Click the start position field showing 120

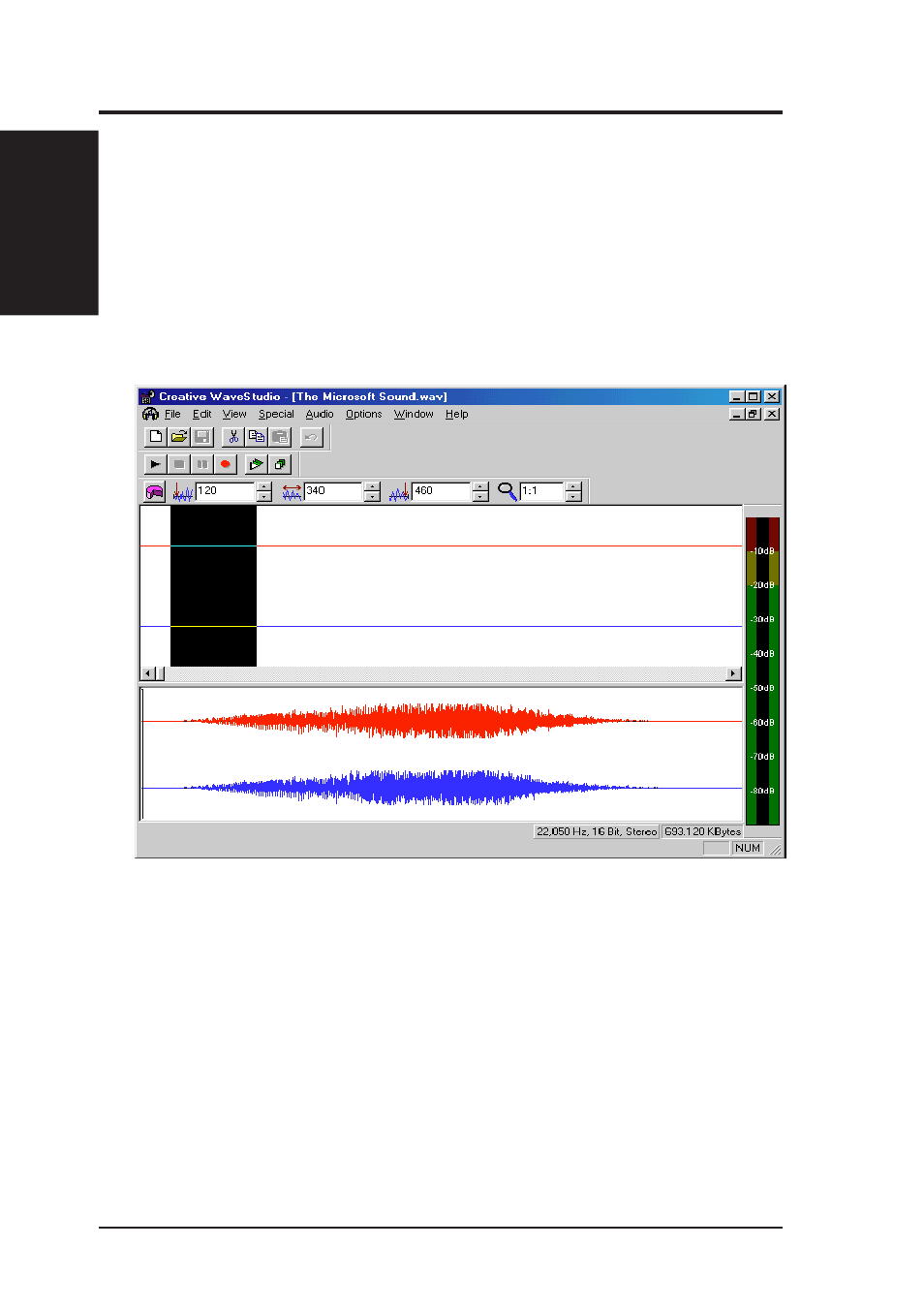(226, 491)
